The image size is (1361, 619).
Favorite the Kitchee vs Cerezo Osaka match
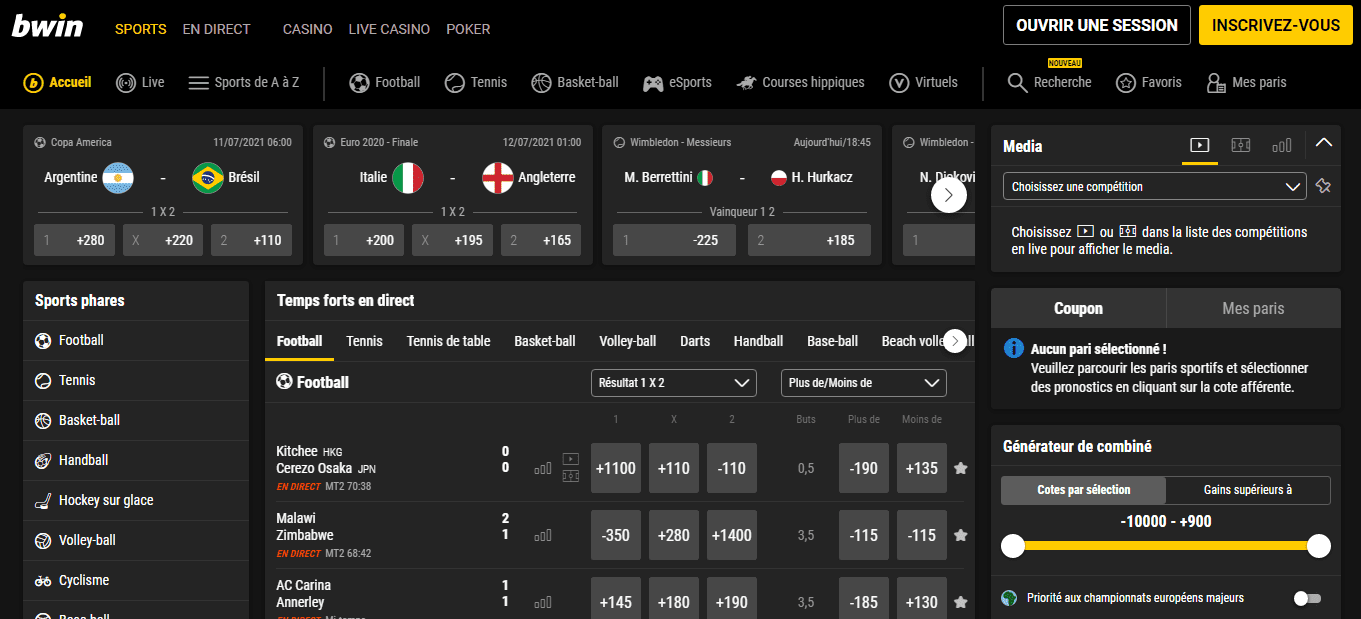point(961,468)
